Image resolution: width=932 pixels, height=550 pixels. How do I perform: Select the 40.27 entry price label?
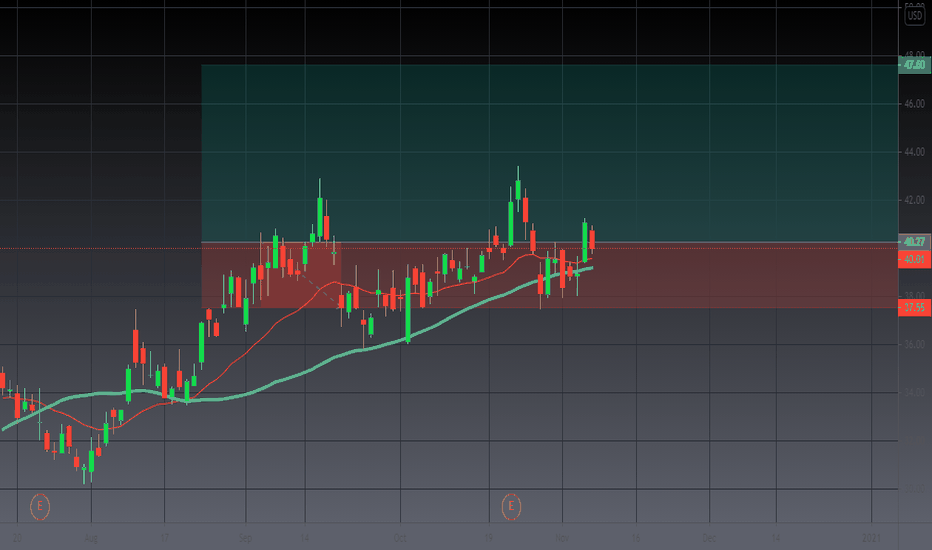click(x=914, y=241)
